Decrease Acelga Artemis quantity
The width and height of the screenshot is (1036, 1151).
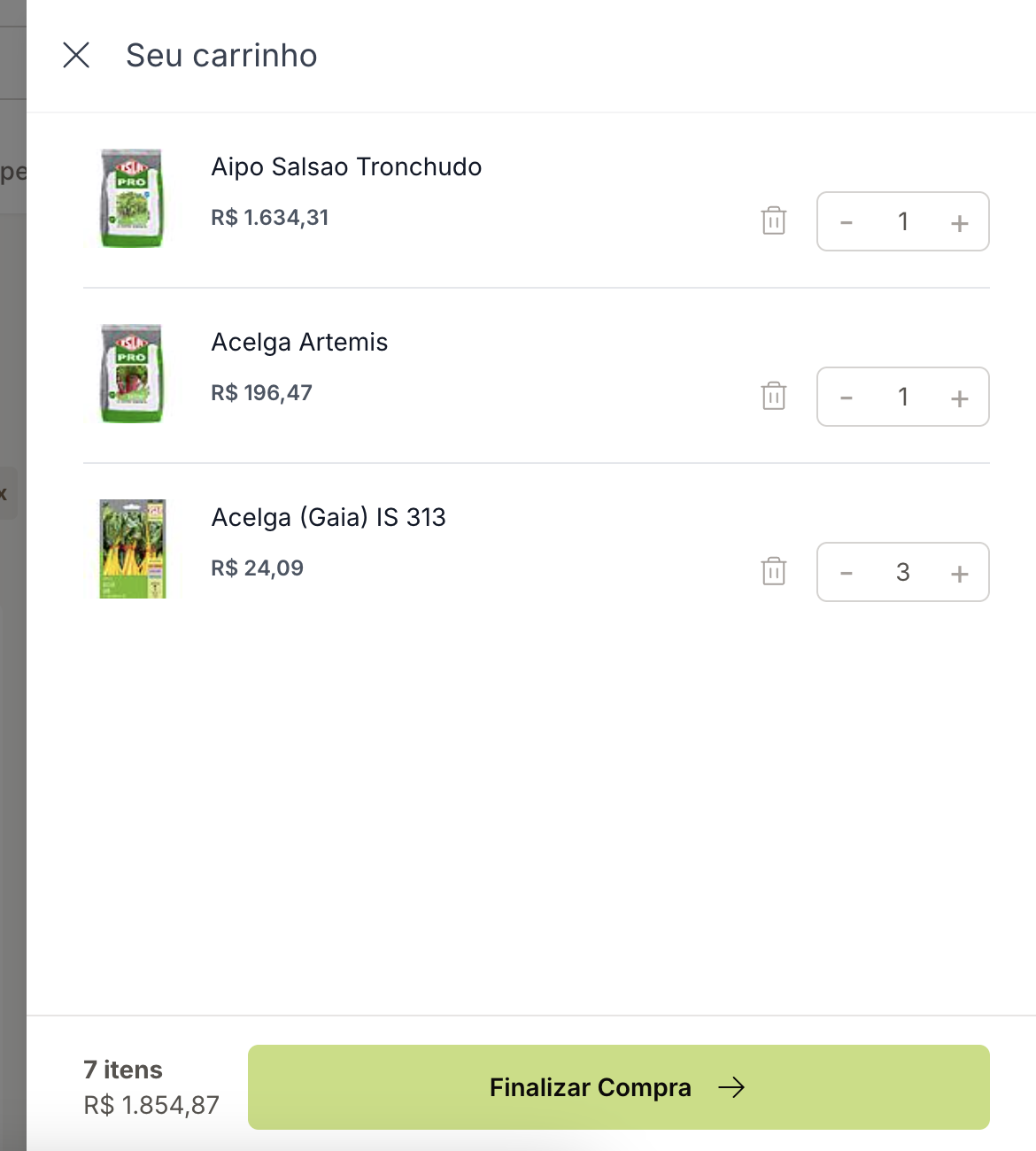pyautogui.click(x=847, y=398)
